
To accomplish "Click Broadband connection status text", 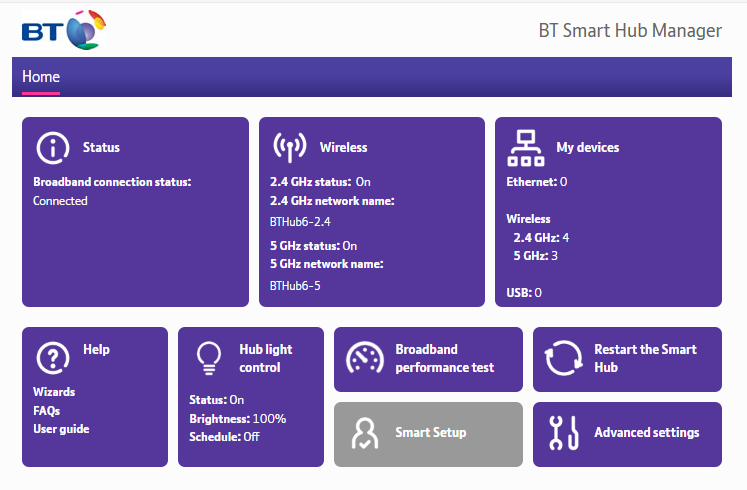I will (112, 182).
